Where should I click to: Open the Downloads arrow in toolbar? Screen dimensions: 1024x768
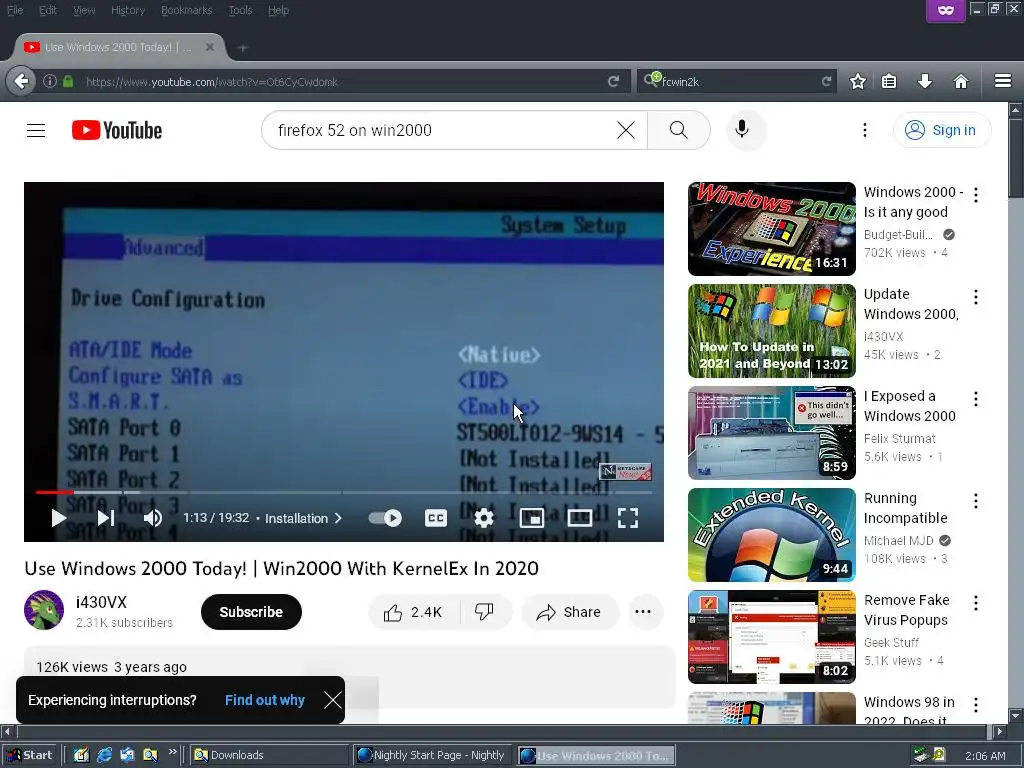[925, 82]
